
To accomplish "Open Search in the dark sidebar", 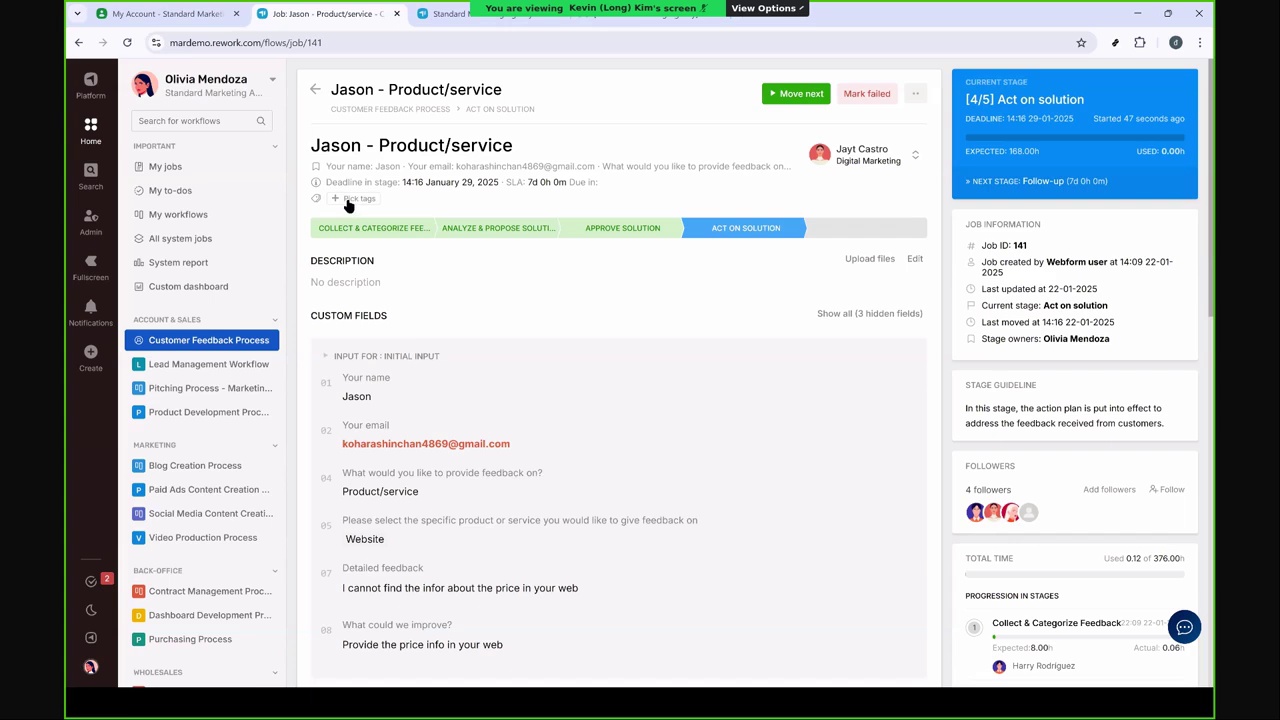I will 90,176.
